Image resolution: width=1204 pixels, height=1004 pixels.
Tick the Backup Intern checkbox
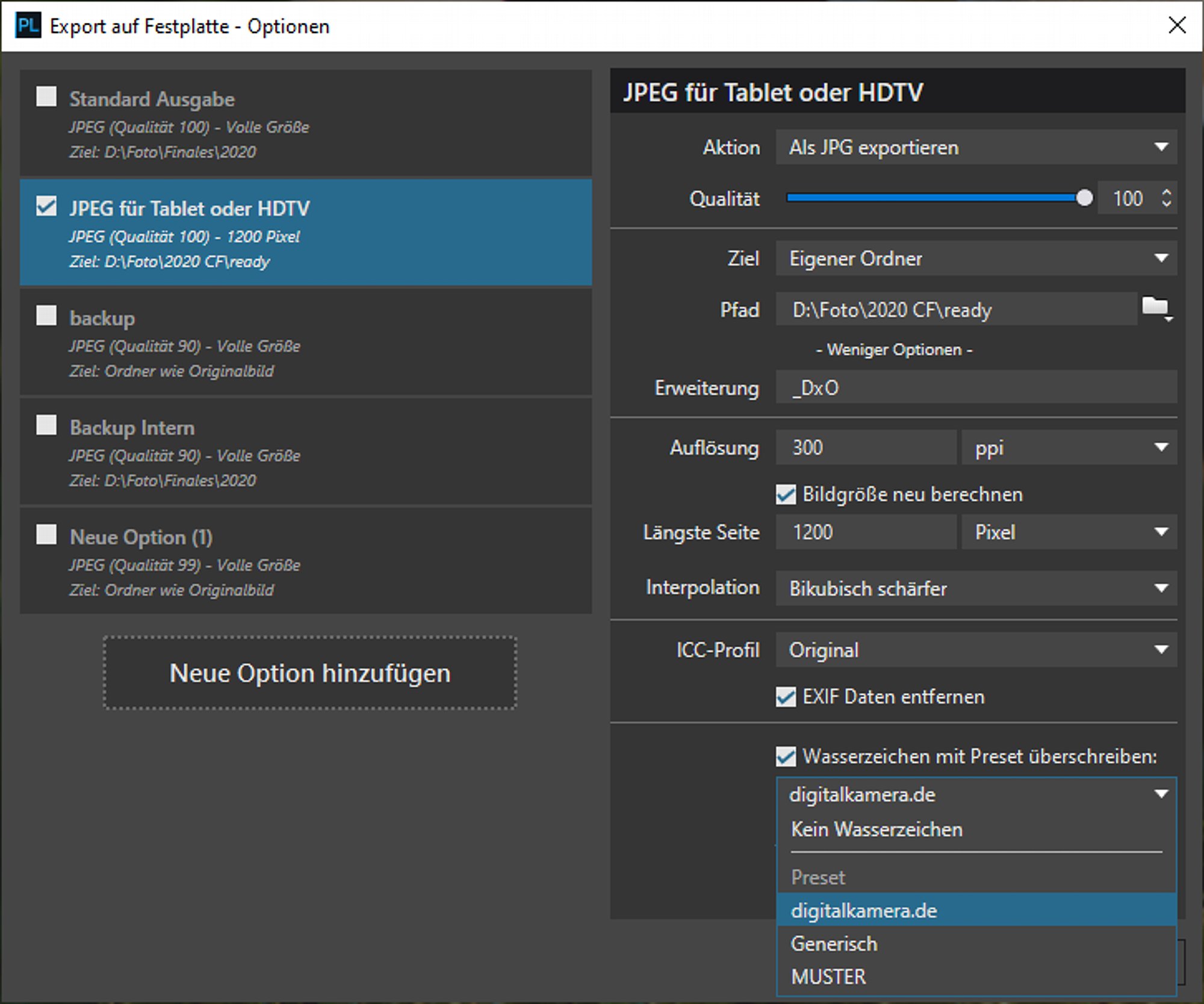click(46, 425)
